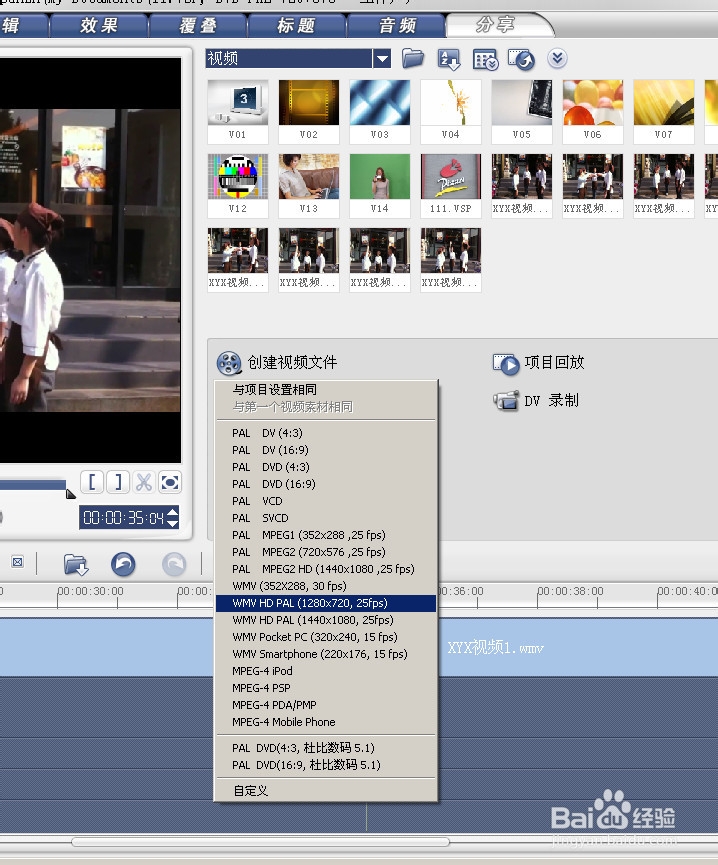
Task: Click the DV 录制 label
Action: point(551,401)
